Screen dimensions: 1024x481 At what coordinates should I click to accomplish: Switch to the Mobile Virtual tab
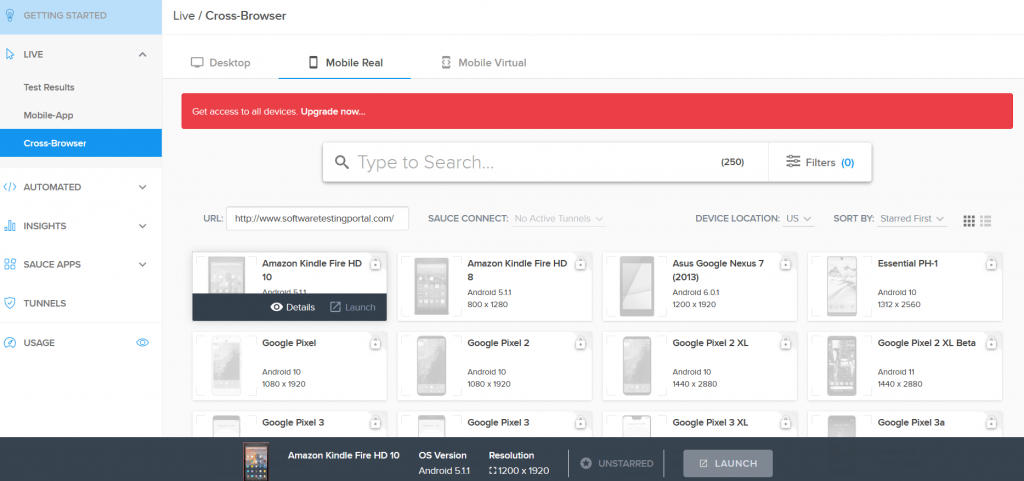click(483, 63)
